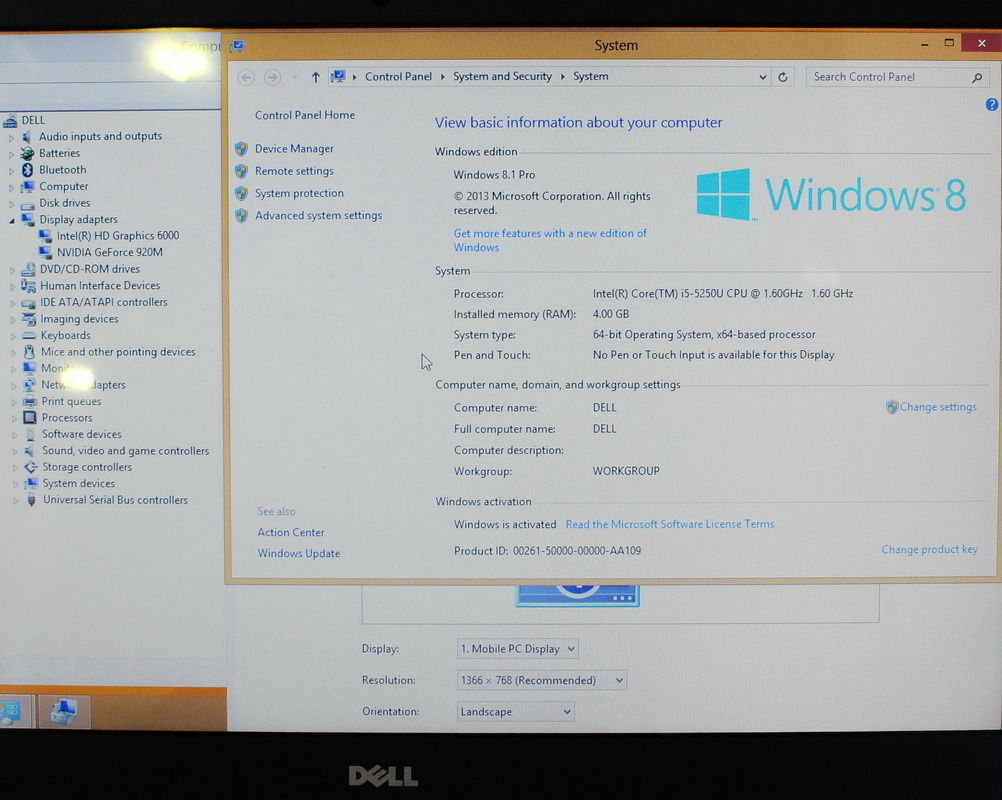
Task: Click the Imaging devices camera icon
Action: pos(29,319)
